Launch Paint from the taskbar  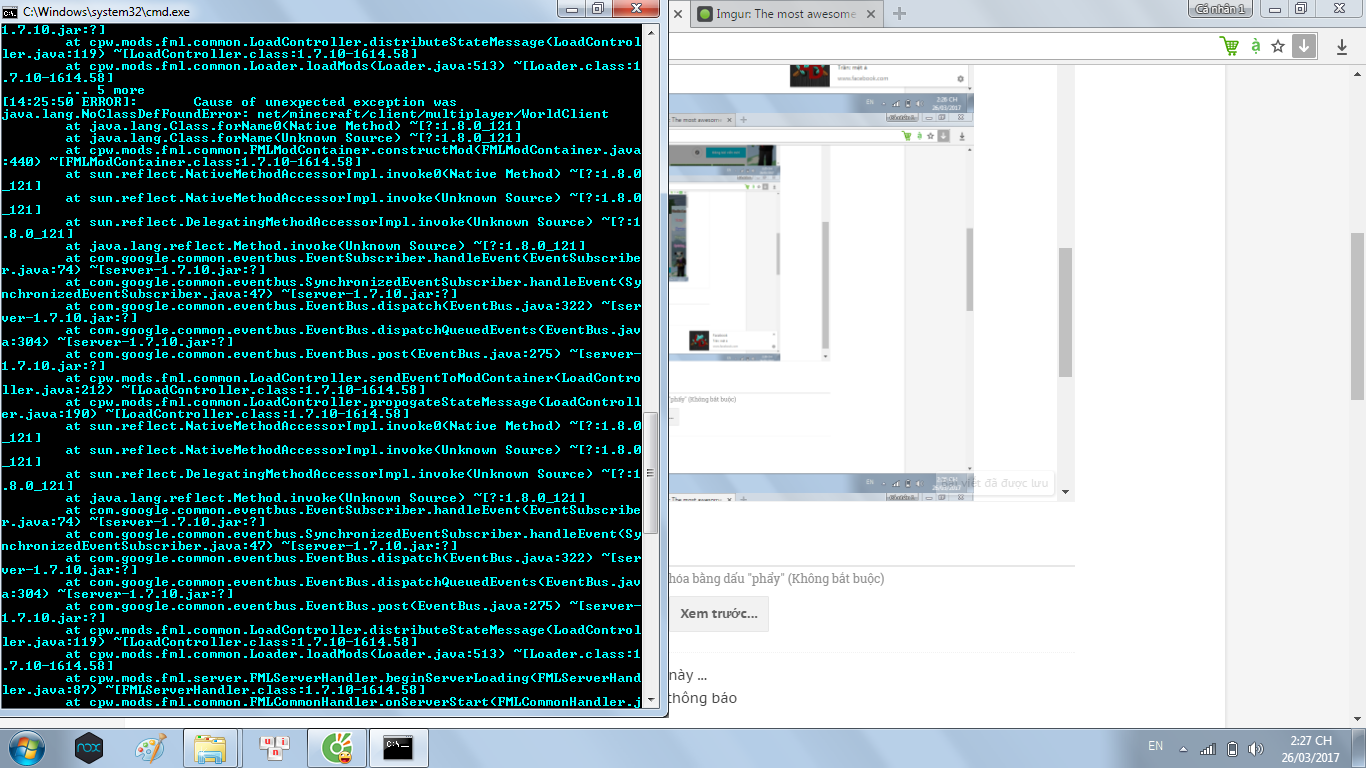click(150, 748)
